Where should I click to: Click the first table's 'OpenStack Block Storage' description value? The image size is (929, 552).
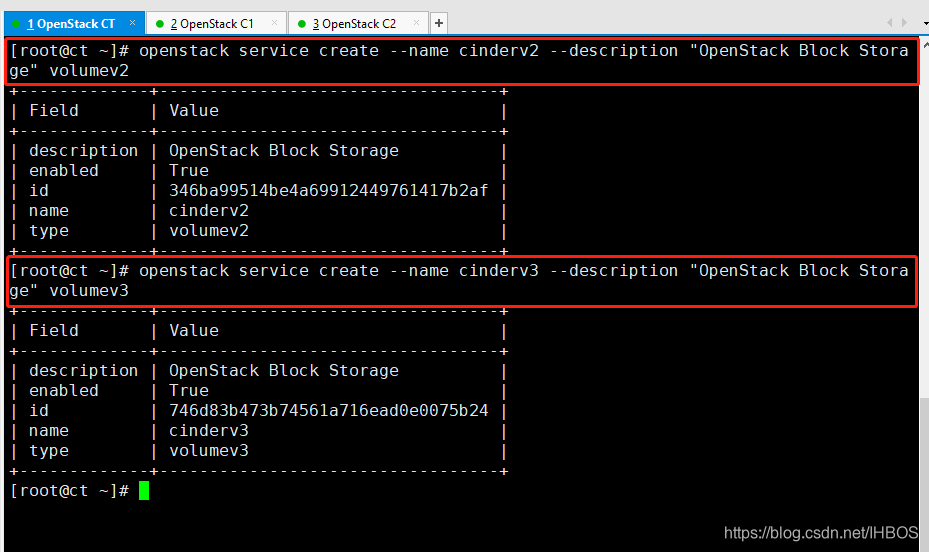point(284,151)
